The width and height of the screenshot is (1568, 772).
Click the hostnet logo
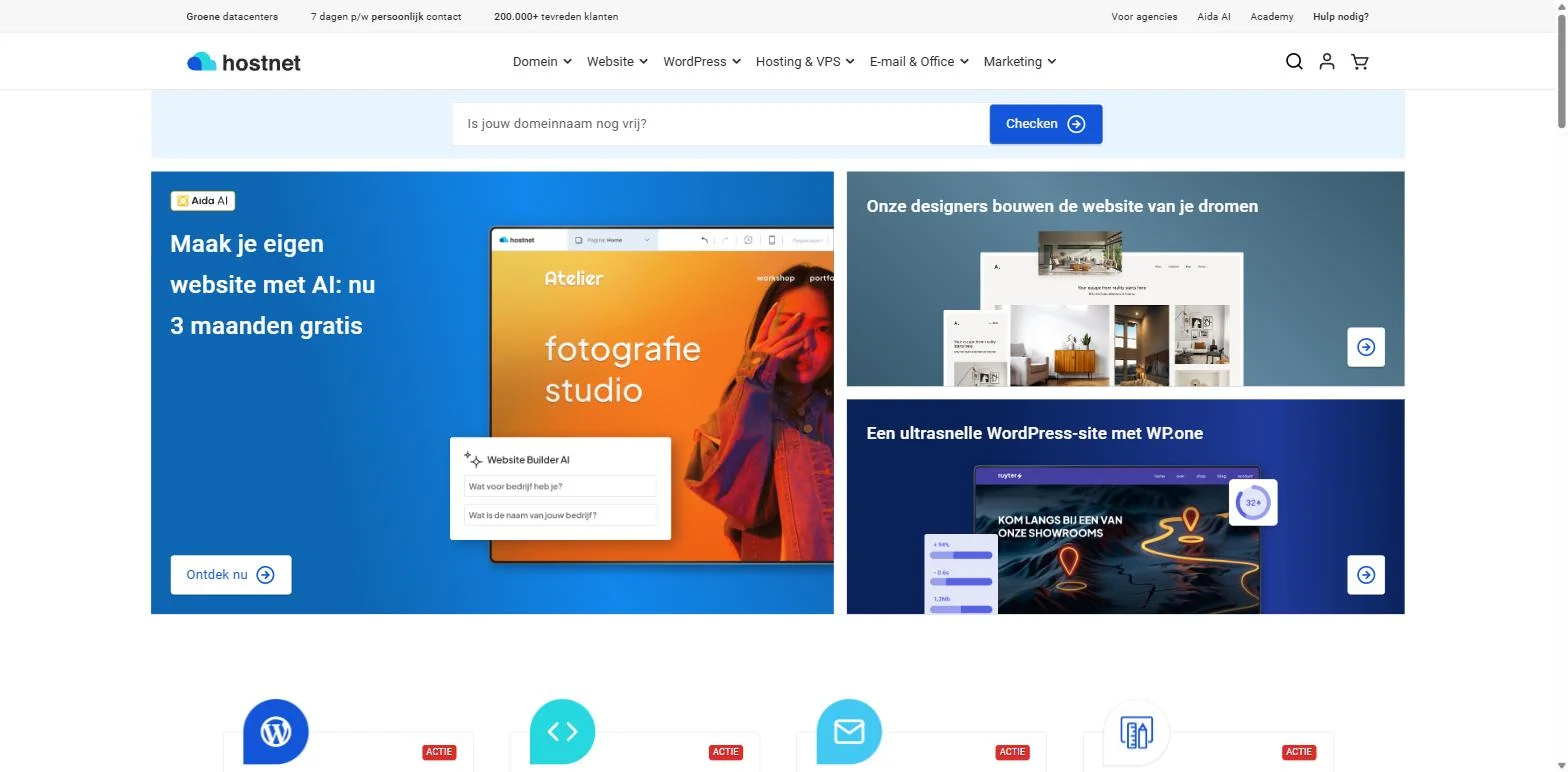(243, 62)
